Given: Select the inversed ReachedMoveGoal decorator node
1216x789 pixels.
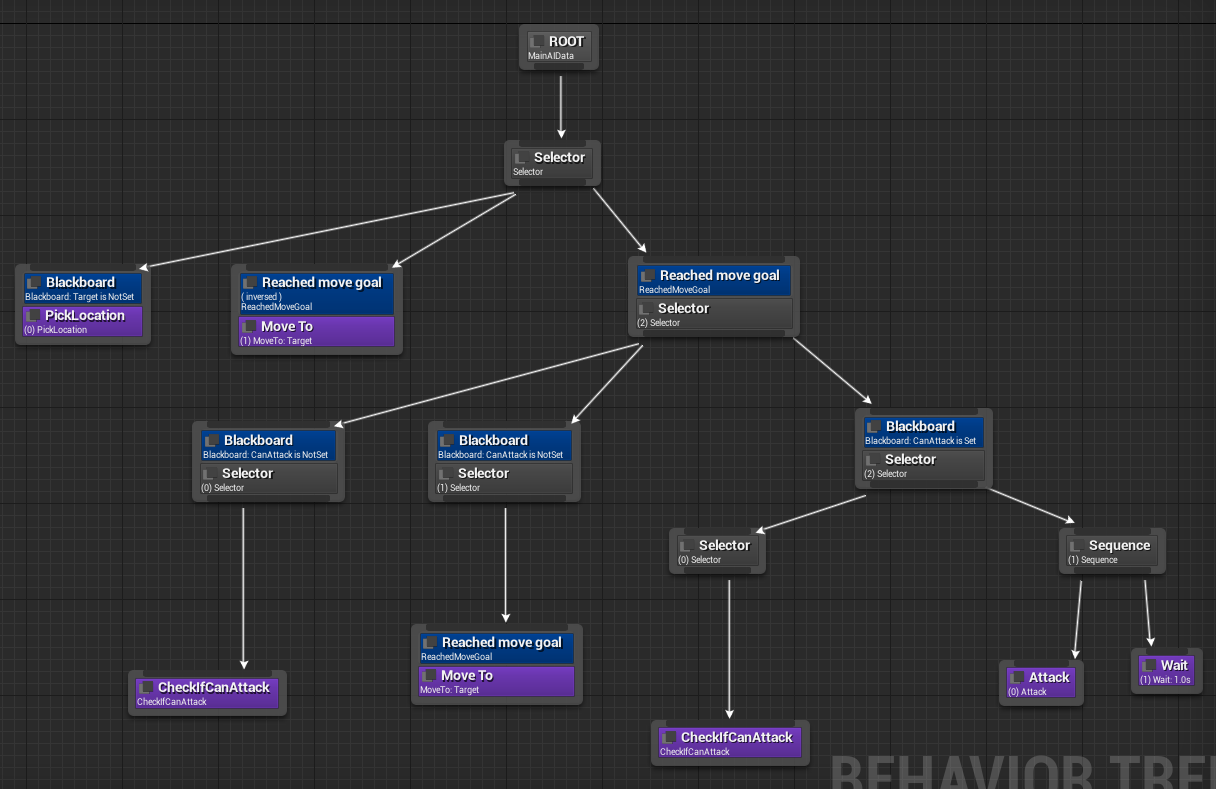Looking at the screenshot, I should (316, 288).
